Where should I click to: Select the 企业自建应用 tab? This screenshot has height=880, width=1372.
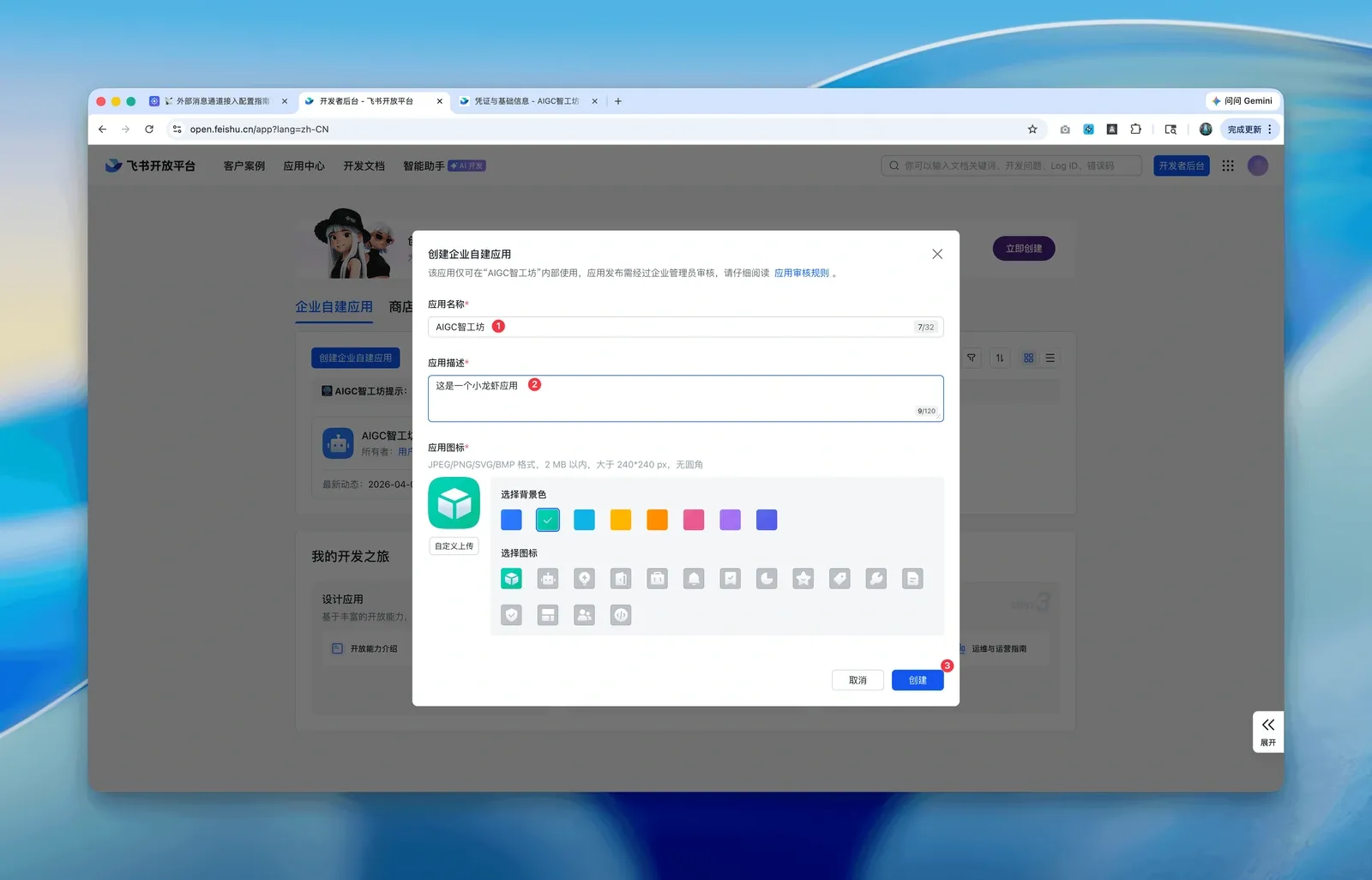click(x=334, y=306)
